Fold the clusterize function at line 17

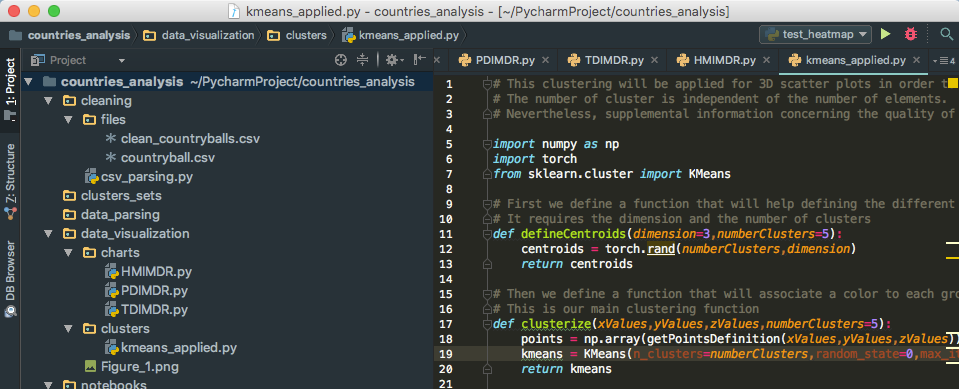tap(487, 324)
